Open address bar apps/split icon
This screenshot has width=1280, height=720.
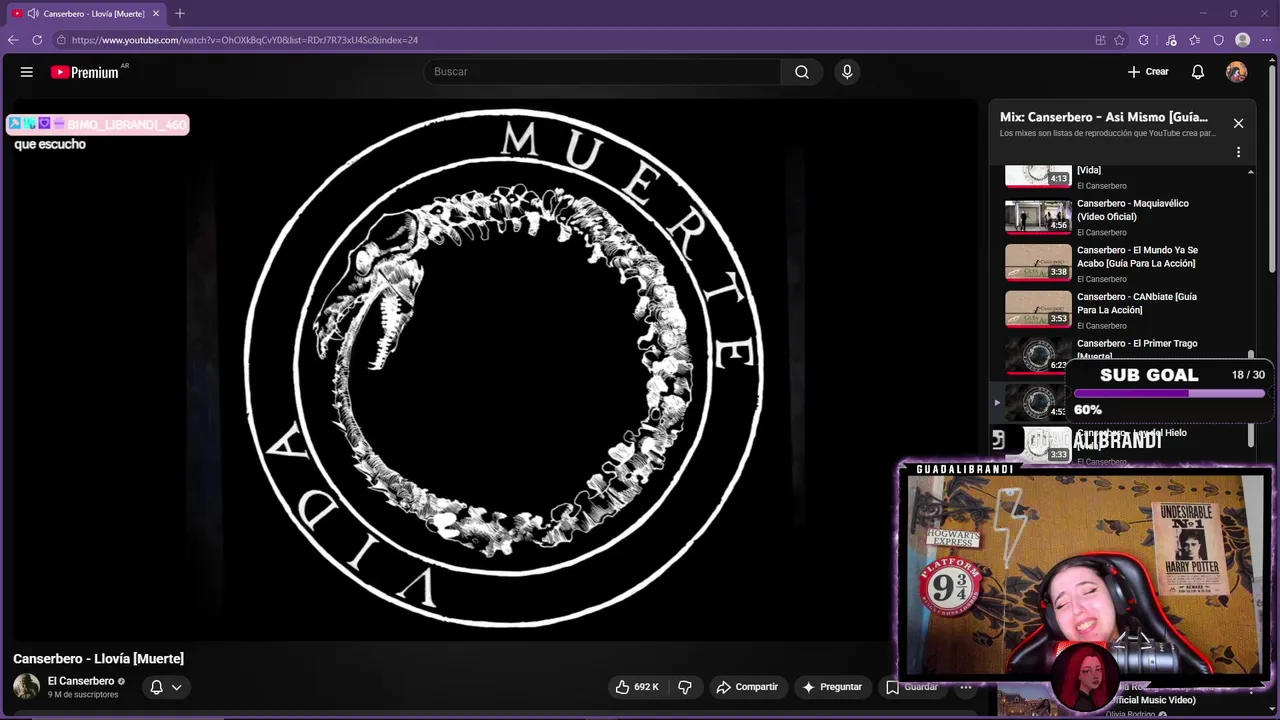1101,40
